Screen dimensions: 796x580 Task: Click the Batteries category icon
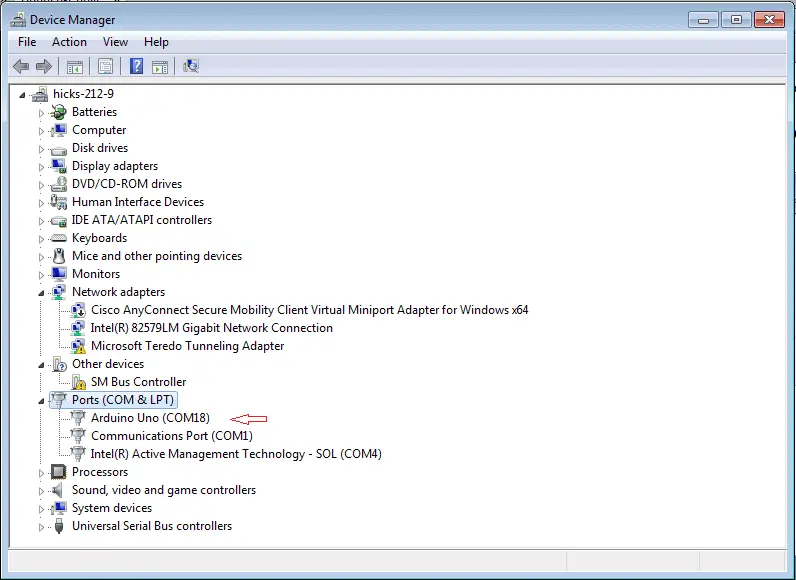59,112
